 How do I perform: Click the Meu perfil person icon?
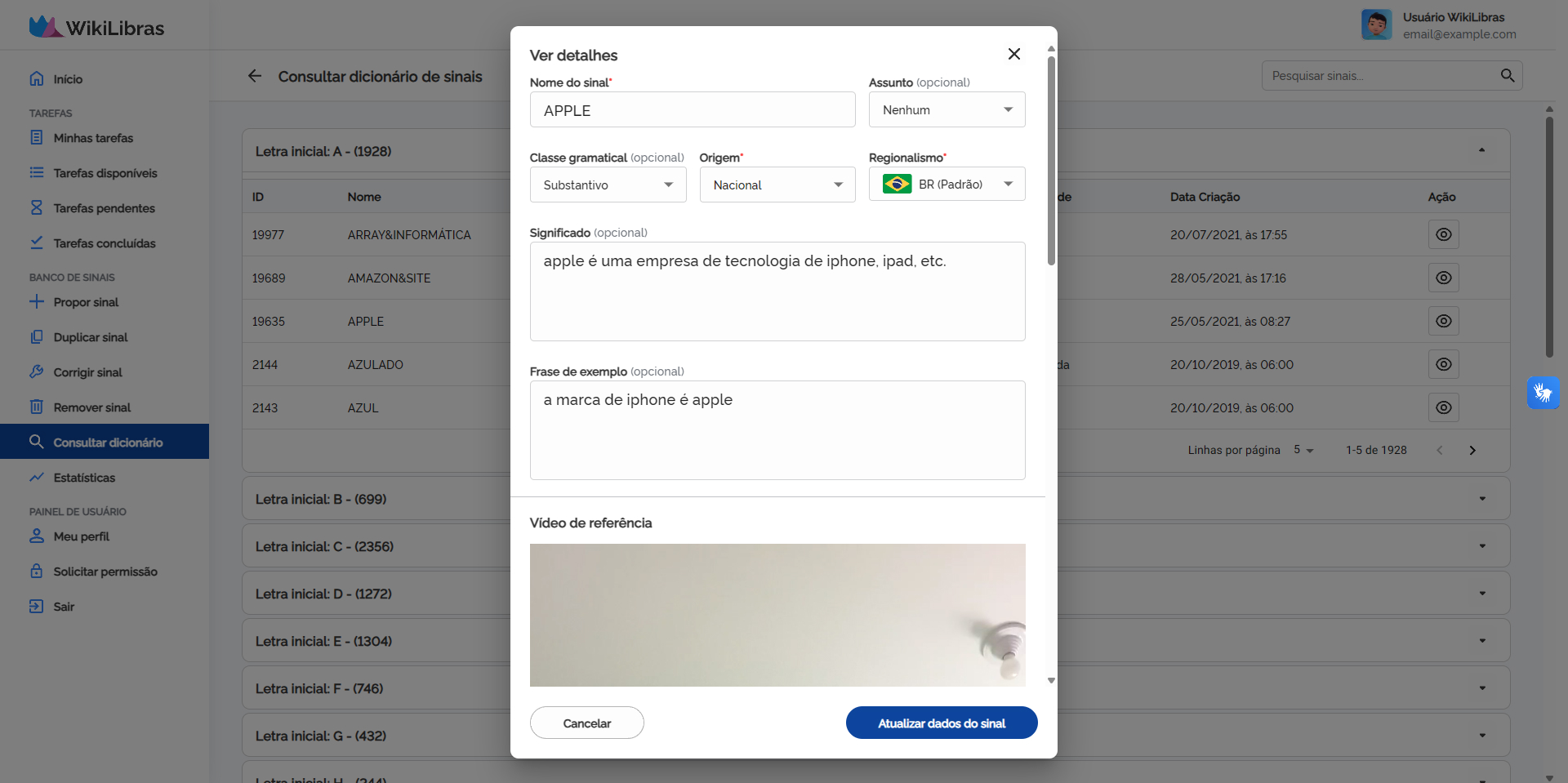pos(37,536)
